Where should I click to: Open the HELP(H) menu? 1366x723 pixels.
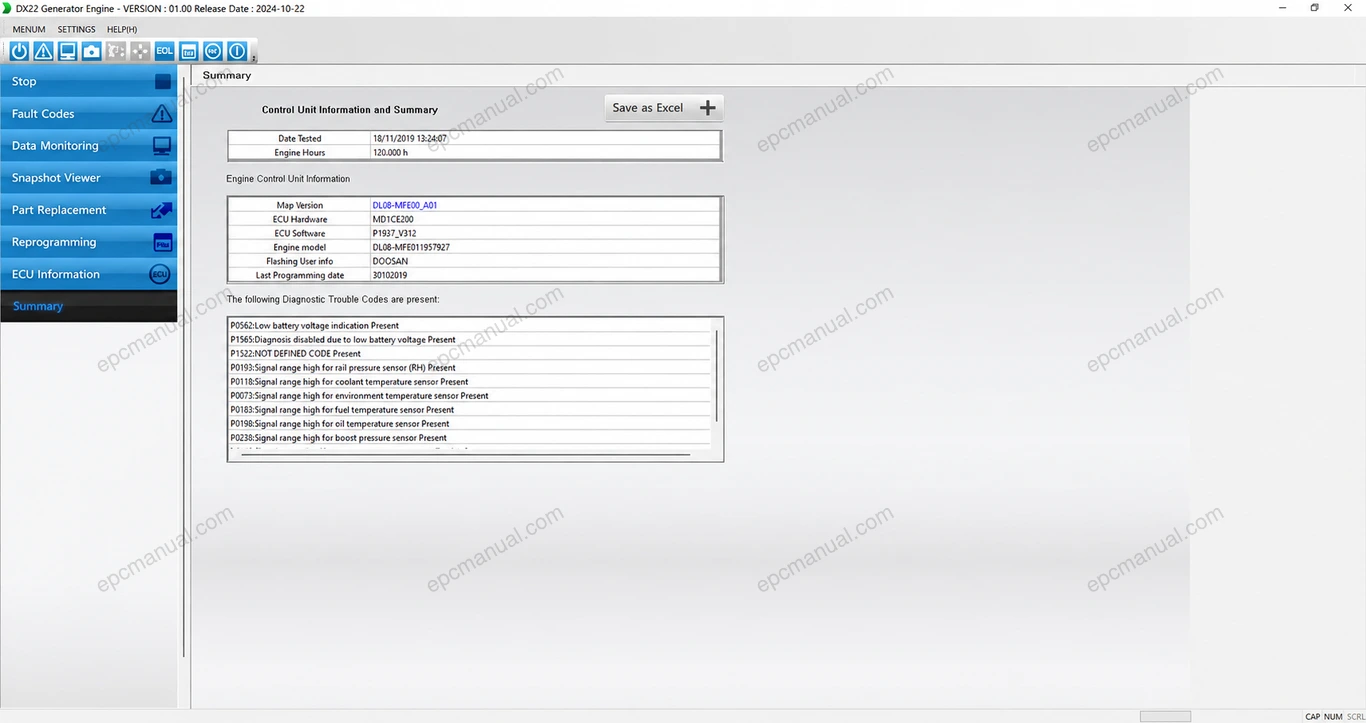coord(122,29)
